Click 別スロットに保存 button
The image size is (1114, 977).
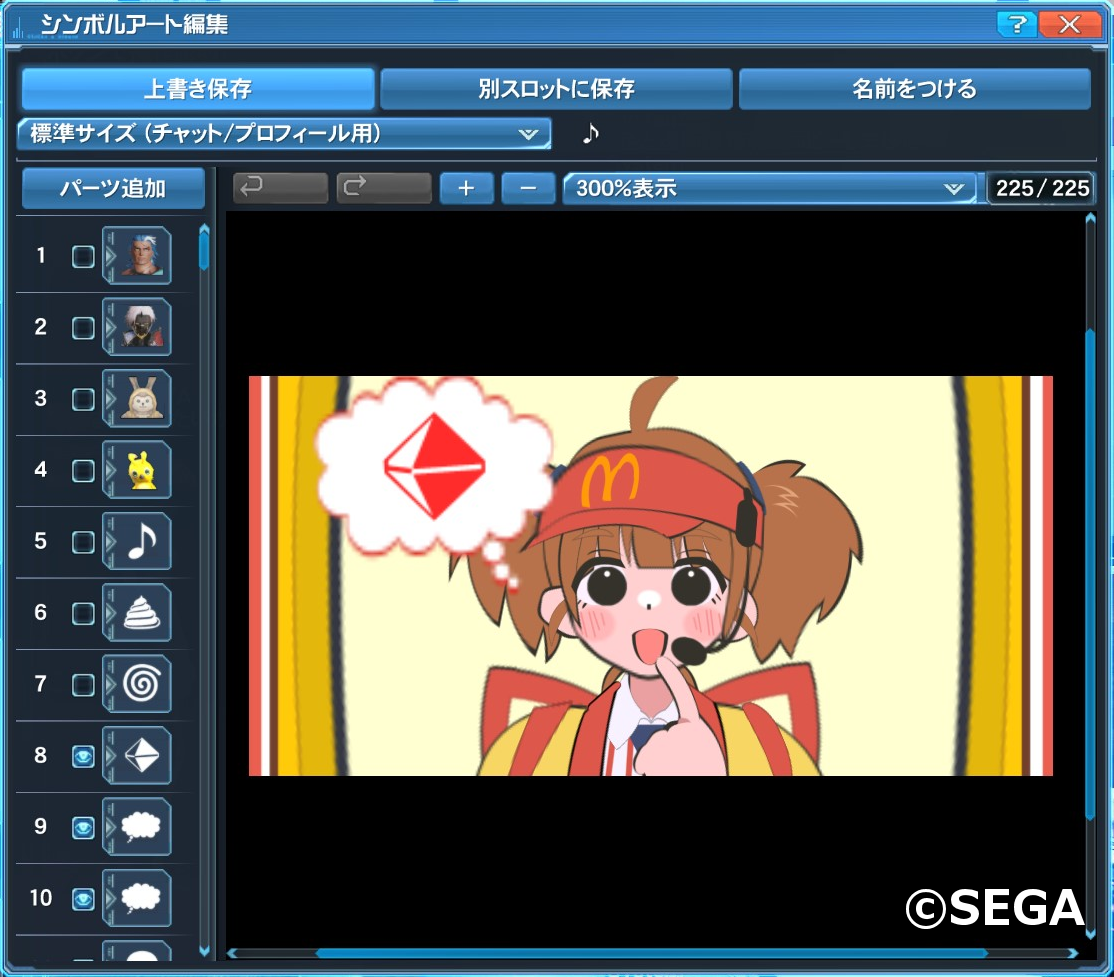pyautogui.click(x=556, y=89)
